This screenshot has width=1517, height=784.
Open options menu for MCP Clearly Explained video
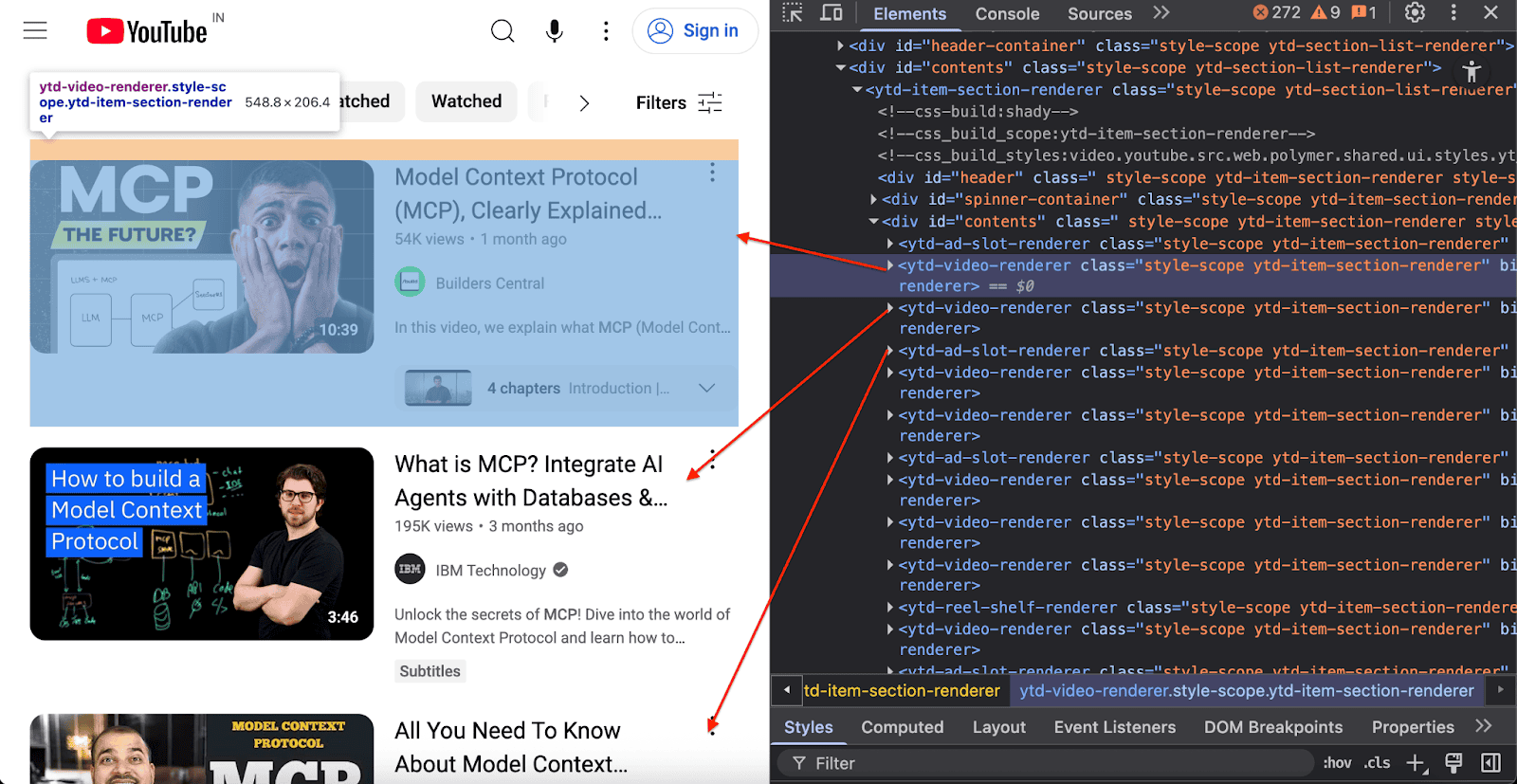point(712,173)
